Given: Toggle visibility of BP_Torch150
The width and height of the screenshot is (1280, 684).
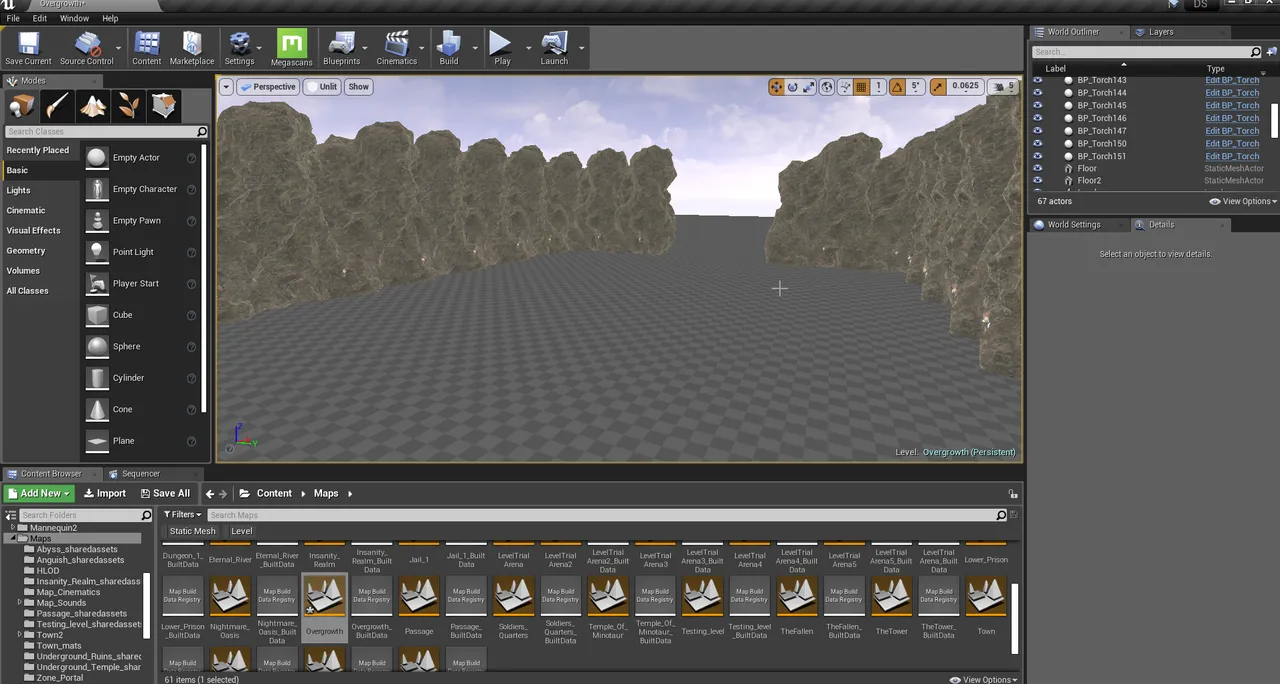Looking at the screenshot, I should point(1038,143).
